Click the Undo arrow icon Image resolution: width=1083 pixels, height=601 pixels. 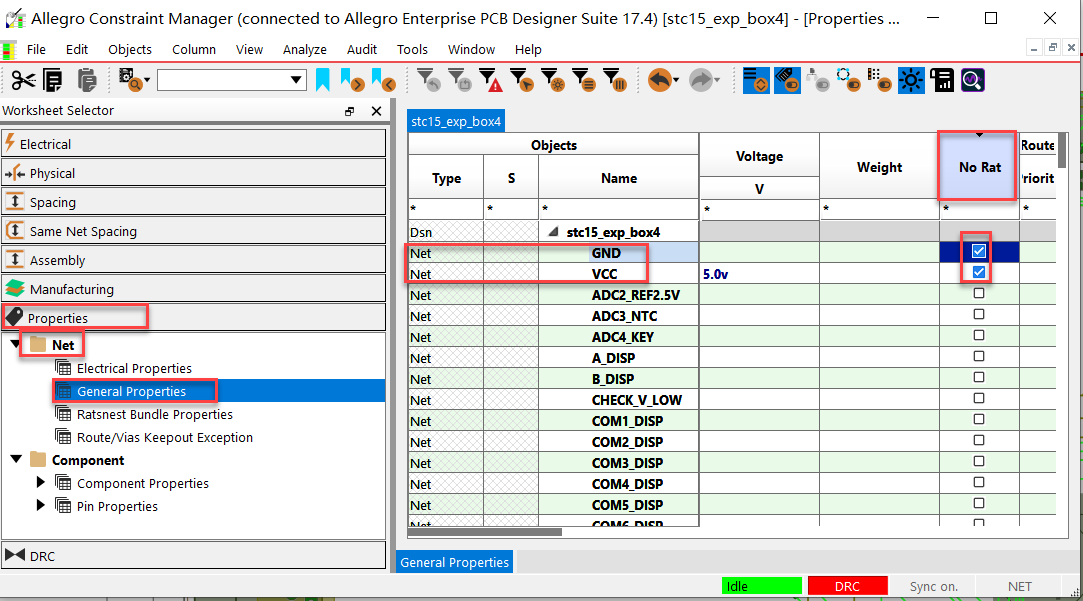click(x=660, y=80)
